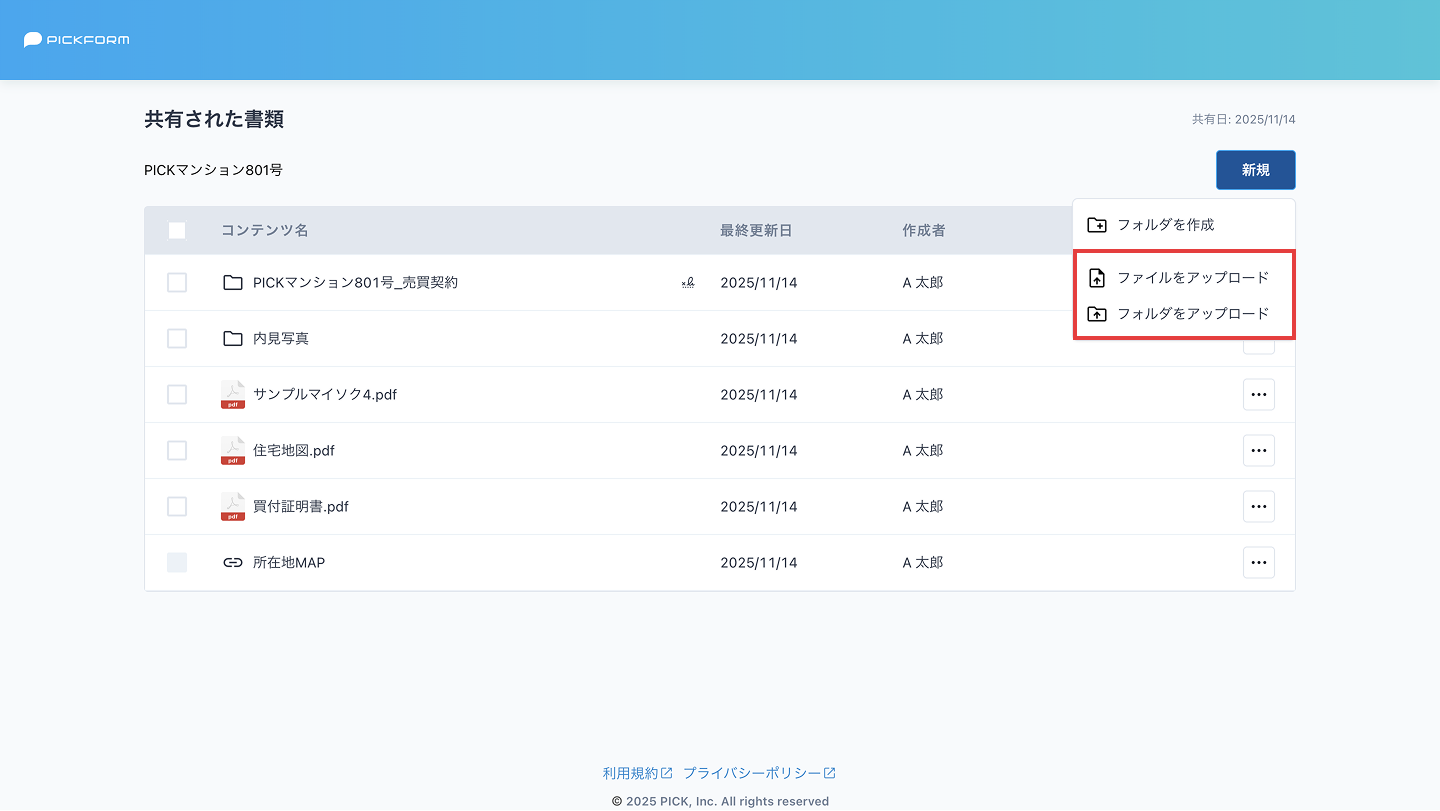Screen dimensions: 1440x811
Task: Open the 新規 dropdown button
Action: click(1255, 170)
